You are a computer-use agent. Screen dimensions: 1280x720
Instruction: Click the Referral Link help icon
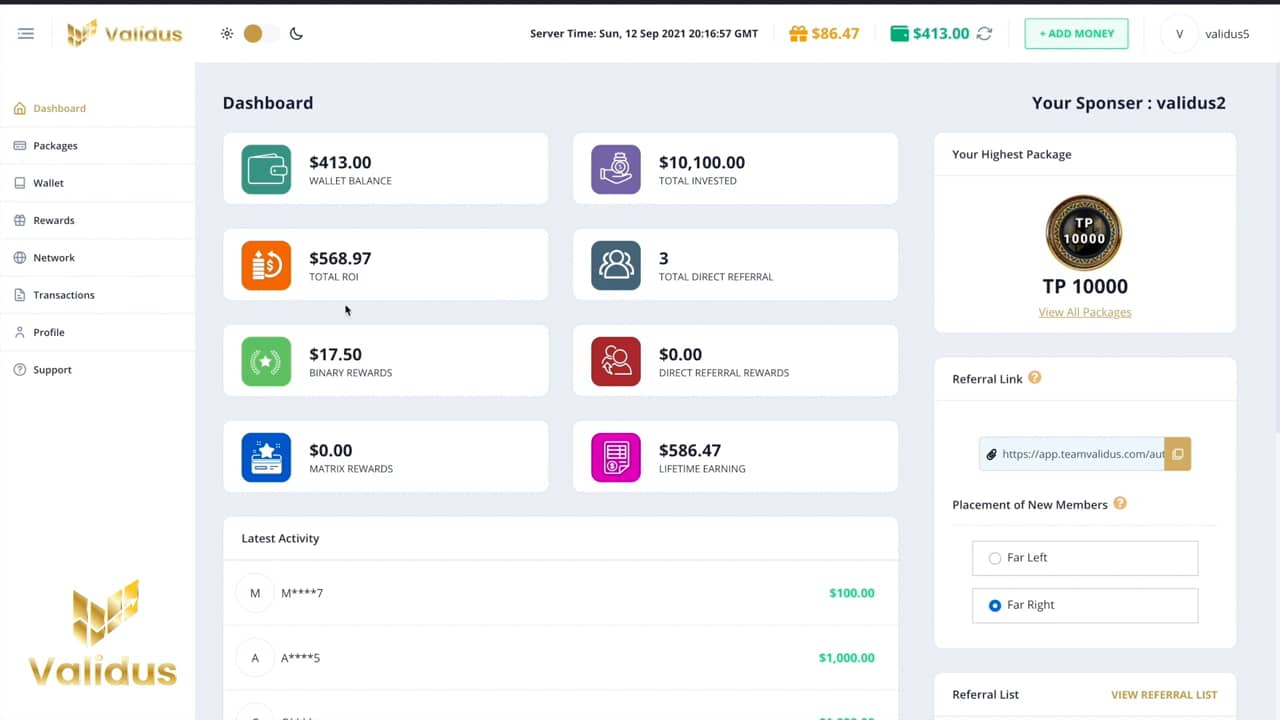point(1035,378)
